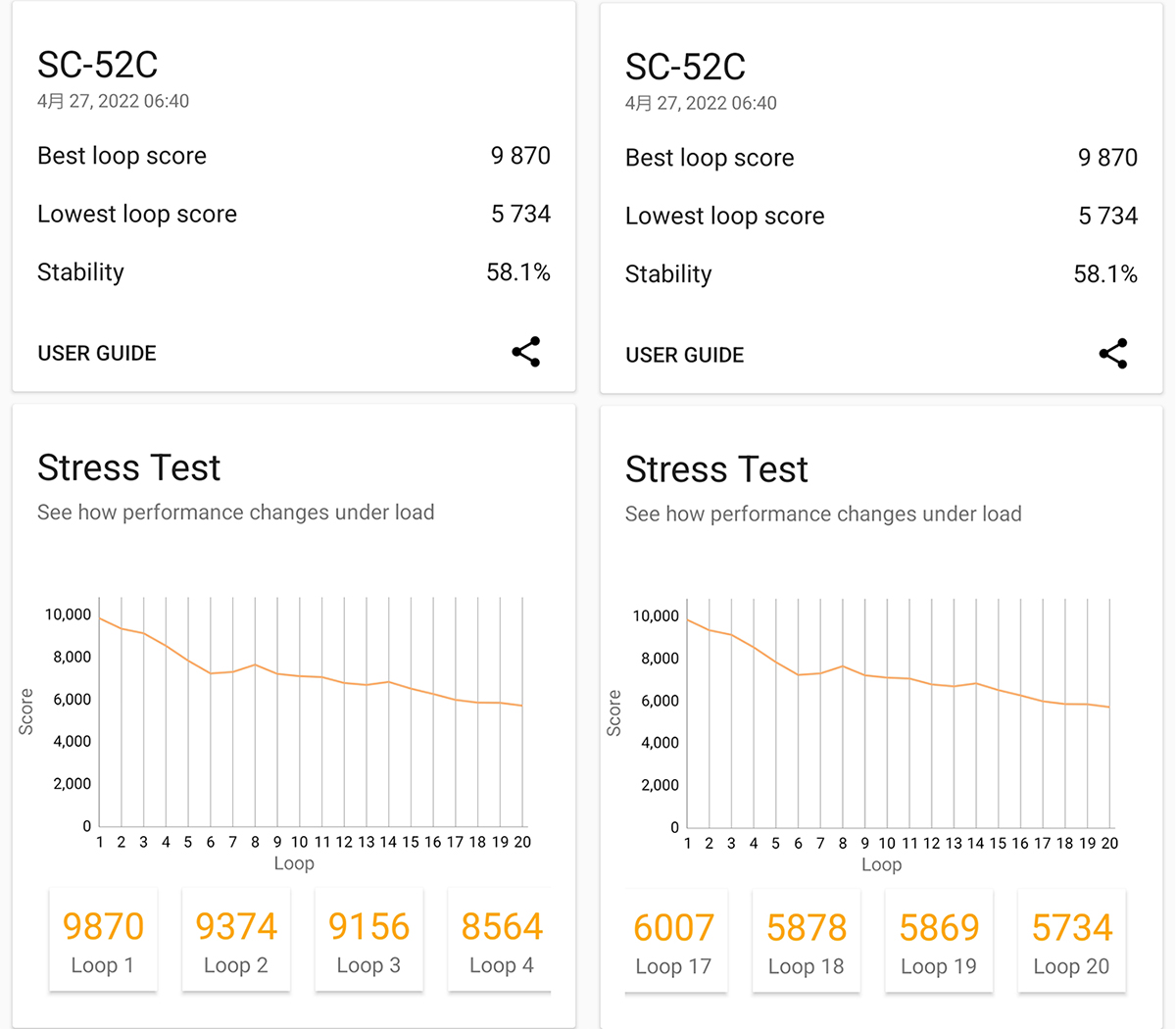Click share icon in left SC-52C card
Viewport: 1176px width, 1029px height.
click(526, 353)
